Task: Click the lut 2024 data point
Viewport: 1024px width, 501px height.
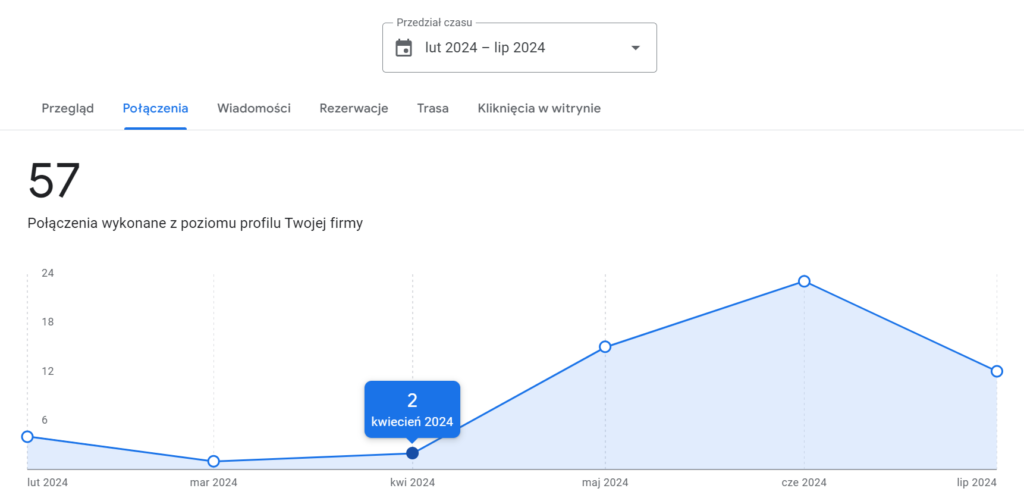Action: pos(27,436)
